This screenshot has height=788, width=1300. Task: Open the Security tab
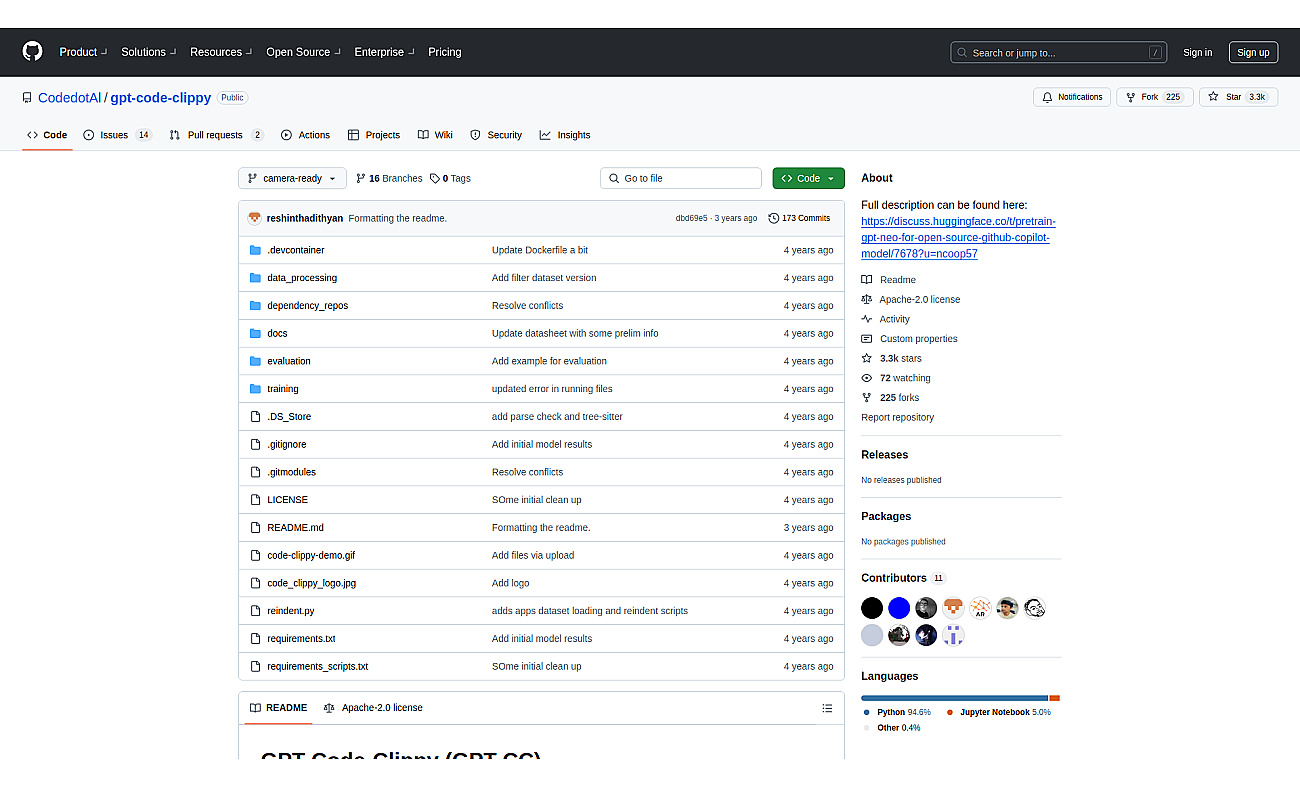pyautogui.click(x=496, y=135)
